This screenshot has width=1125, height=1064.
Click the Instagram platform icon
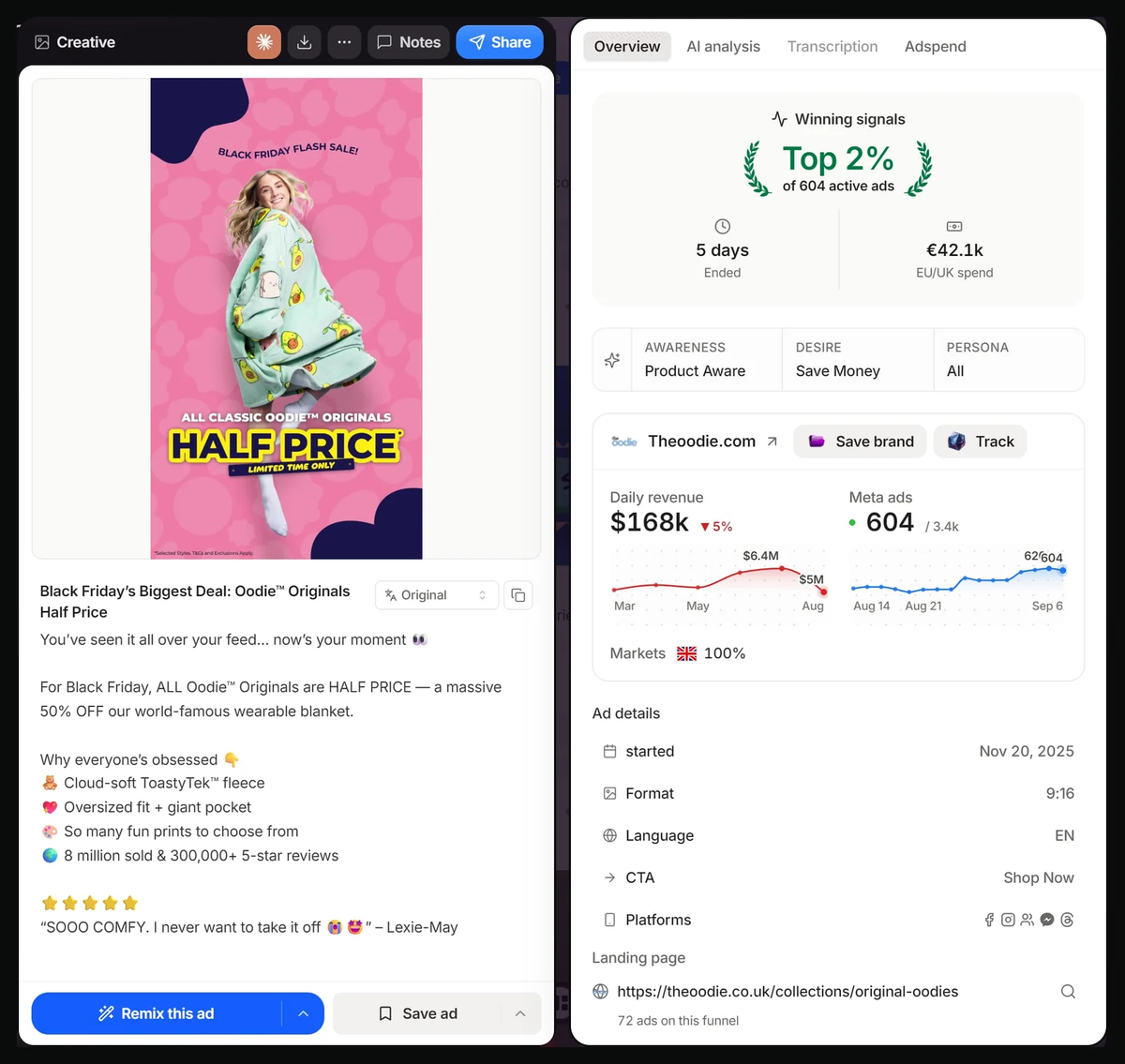tap(1008, 920)
